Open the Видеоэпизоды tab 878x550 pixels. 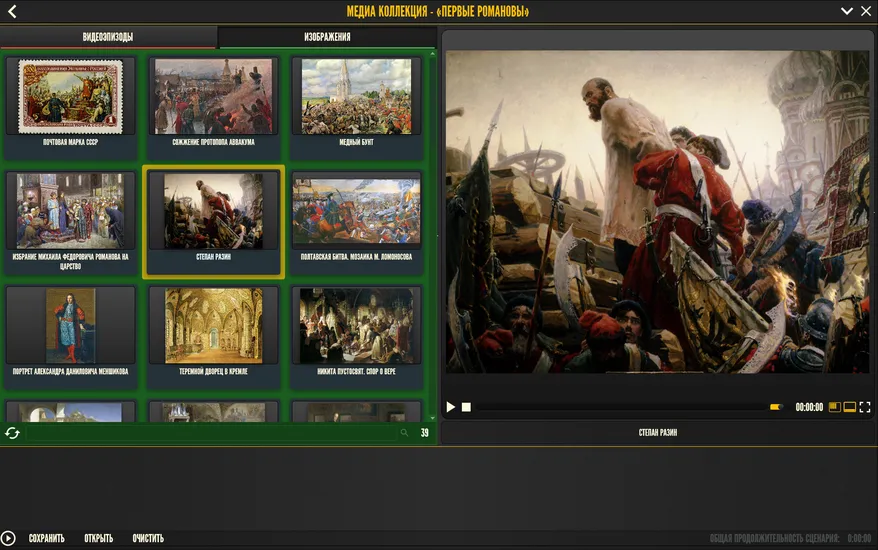[x=108, y=37]
